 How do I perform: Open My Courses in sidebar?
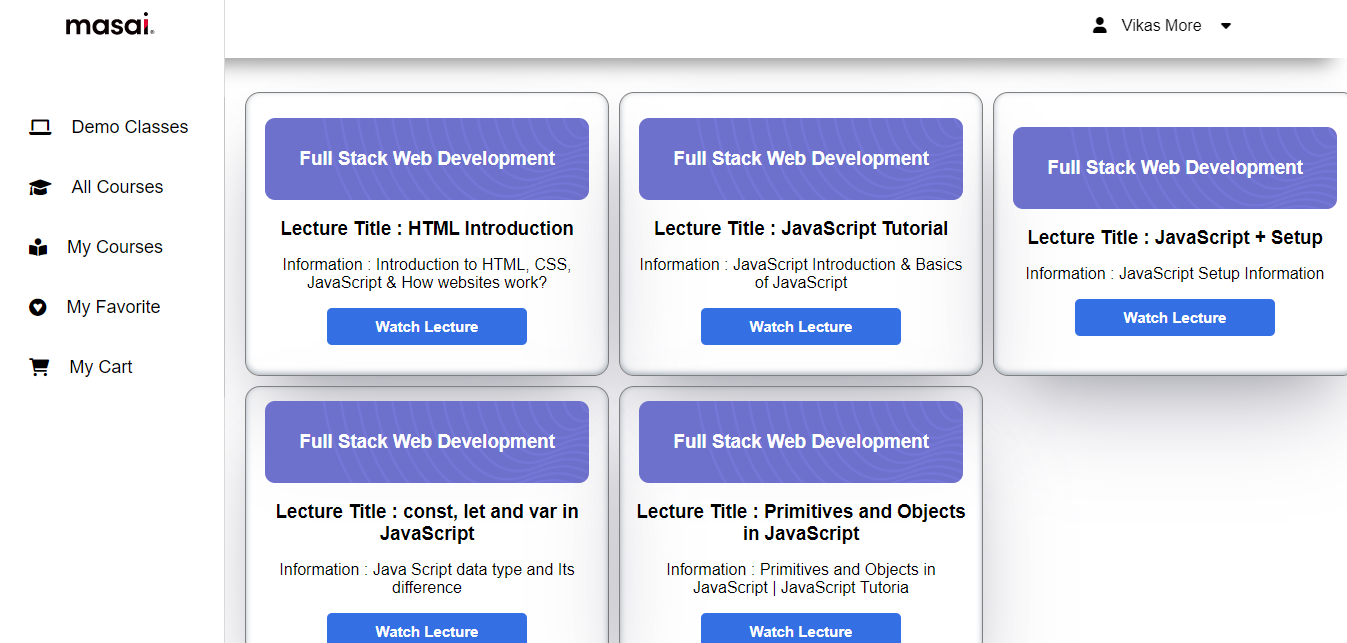(115, 247)
